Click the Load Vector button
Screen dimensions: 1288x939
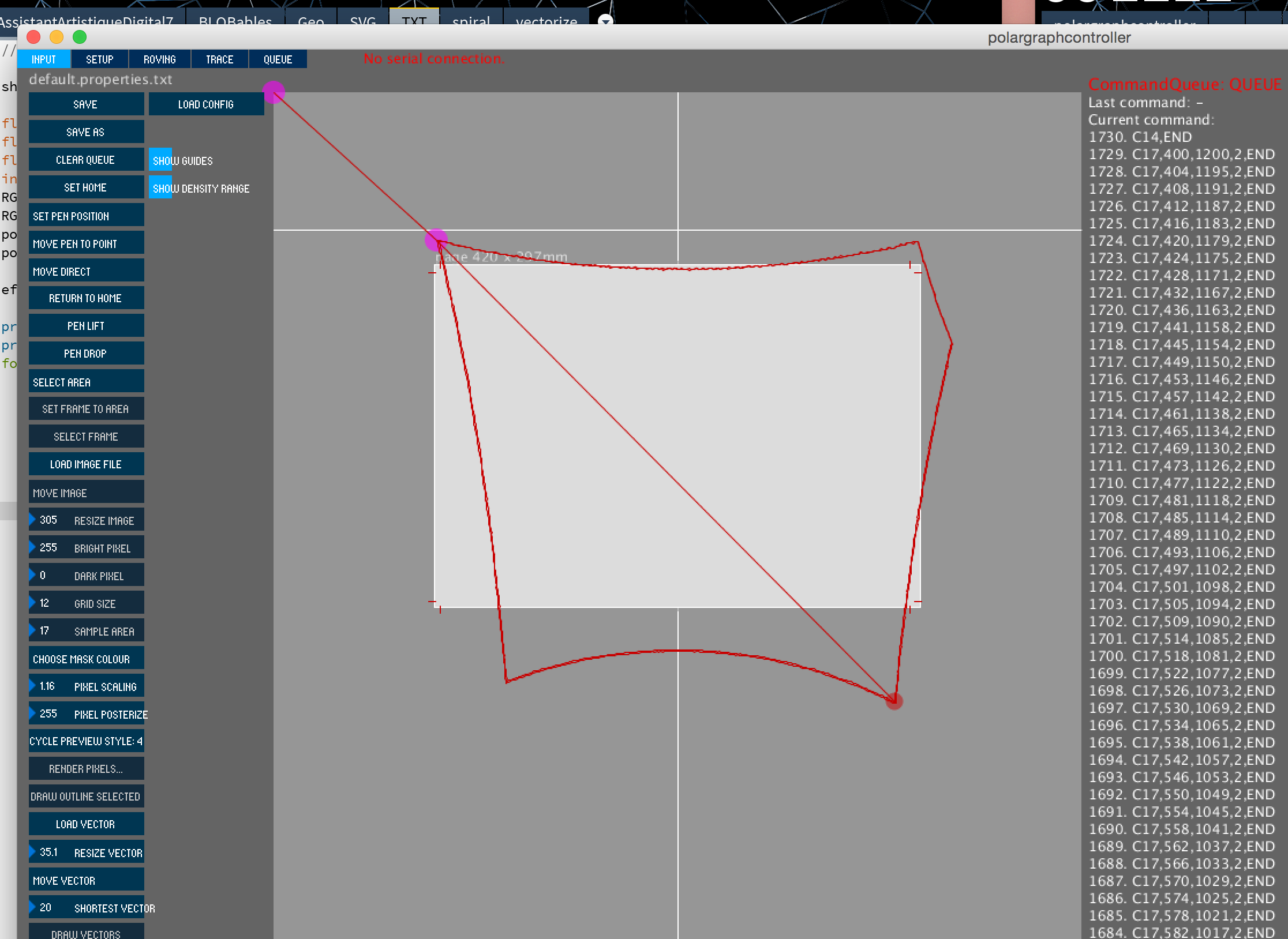coord(86,824)
